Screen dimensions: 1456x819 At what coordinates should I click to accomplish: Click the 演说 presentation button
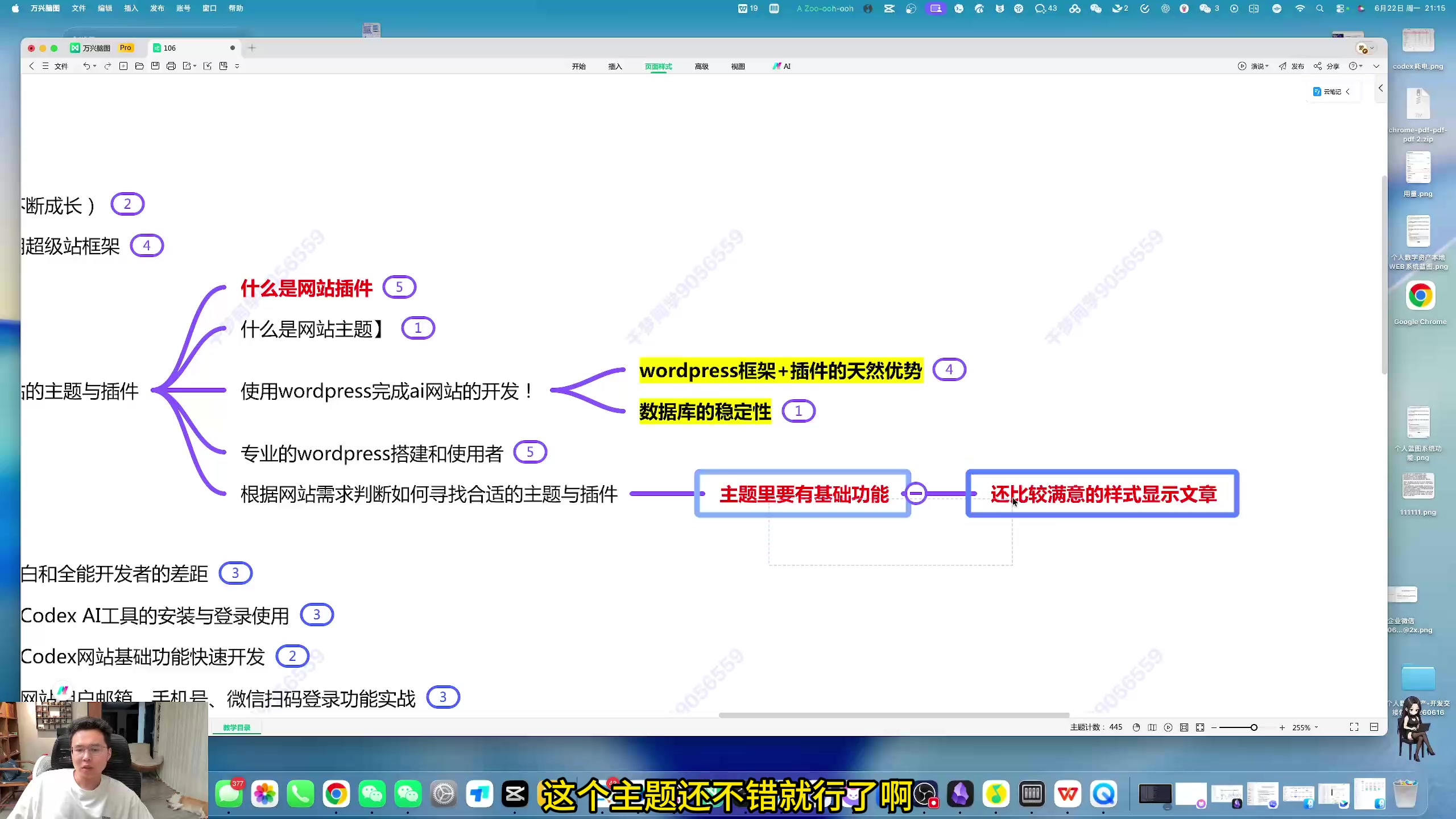point(1253,66)
